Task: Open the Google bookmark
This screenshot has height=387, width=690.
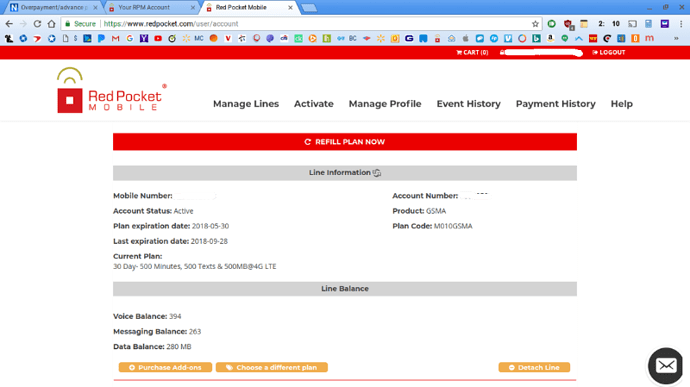Action: (129, 38)
